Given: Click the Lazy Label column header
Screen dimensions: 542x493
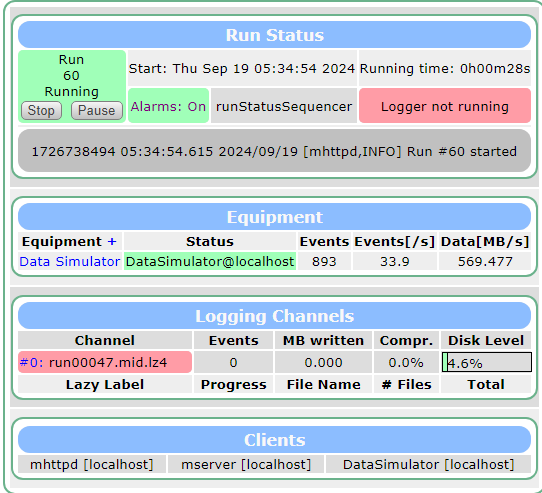Looking at the screenshot, I should (105, 384).
